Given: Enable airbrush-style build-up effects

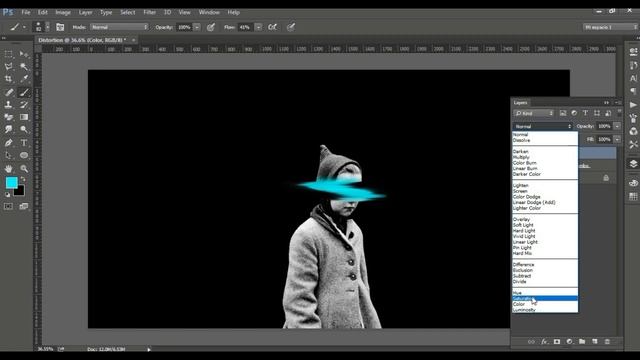Looking at the screenshot, I should [272, 27].
